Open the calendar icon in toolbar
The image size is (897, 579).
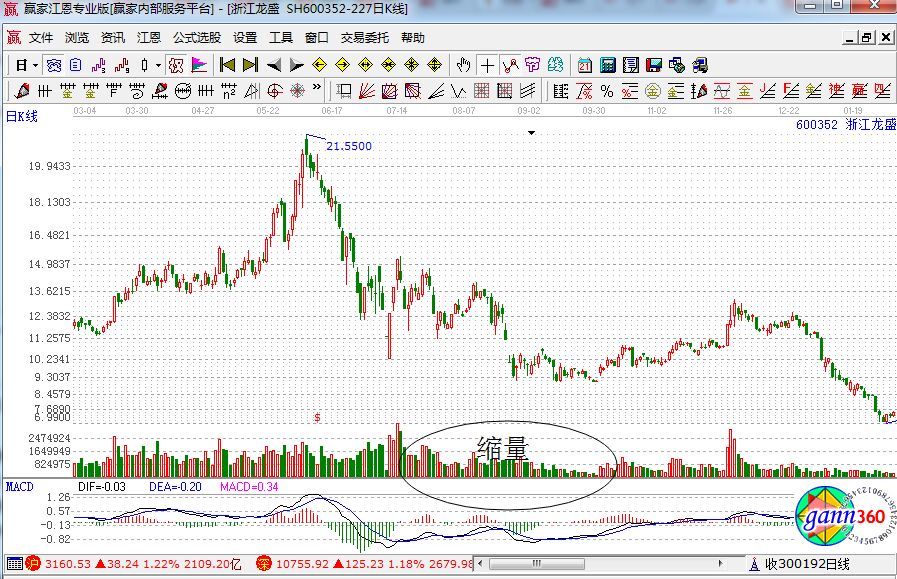(x=585, y=65)
